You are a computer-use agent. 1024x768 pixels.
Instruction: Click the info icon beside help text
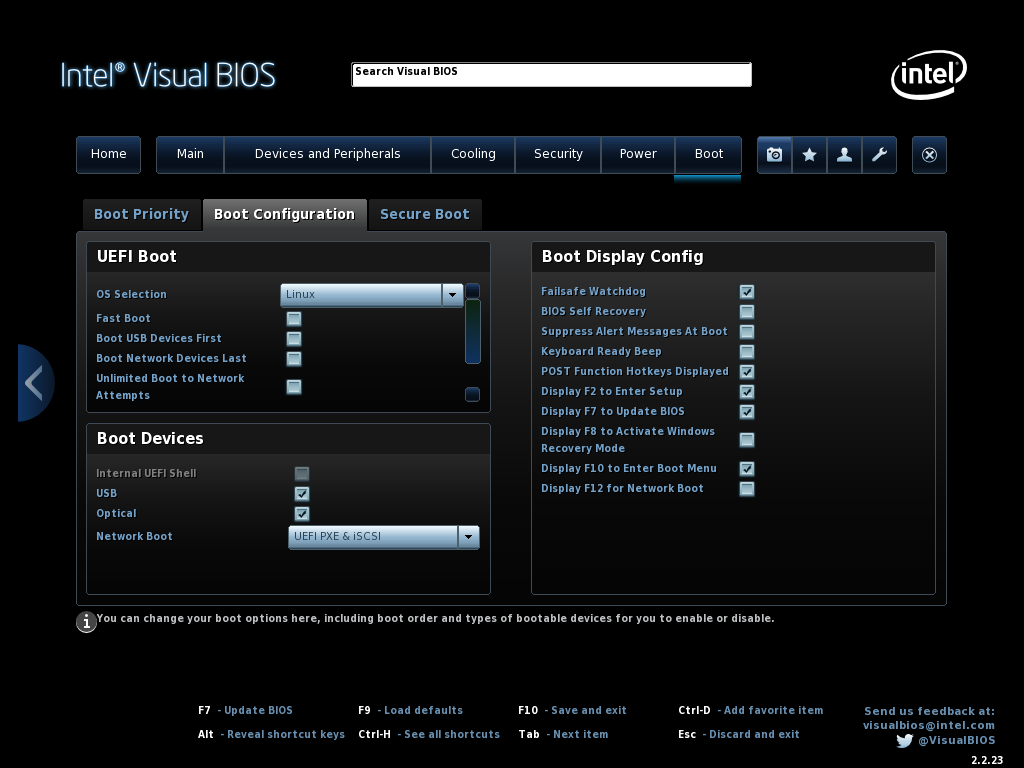coord(86,622)
